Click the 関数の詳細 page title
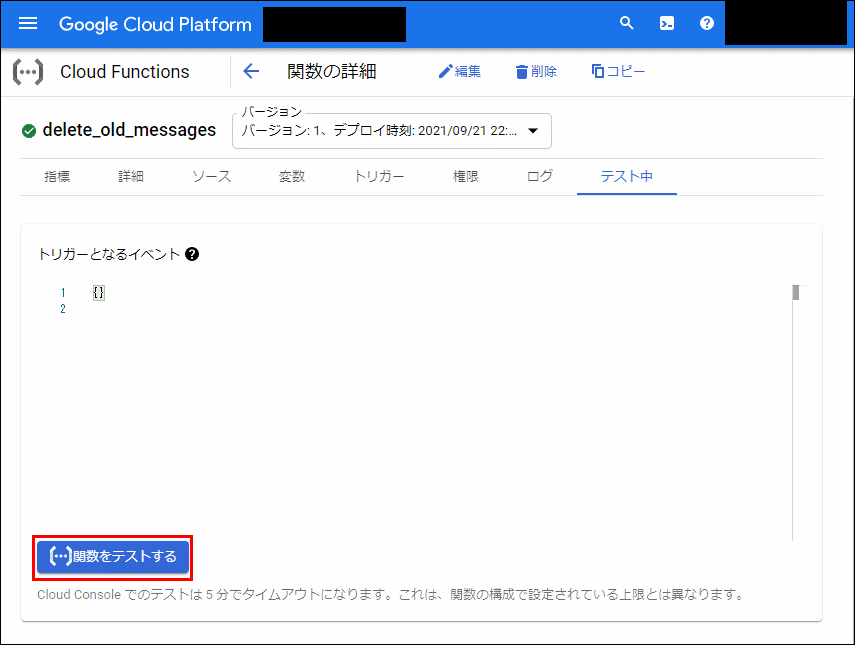Screen dimensions: 855x645 pyautogui.click(x=332, y=71)
